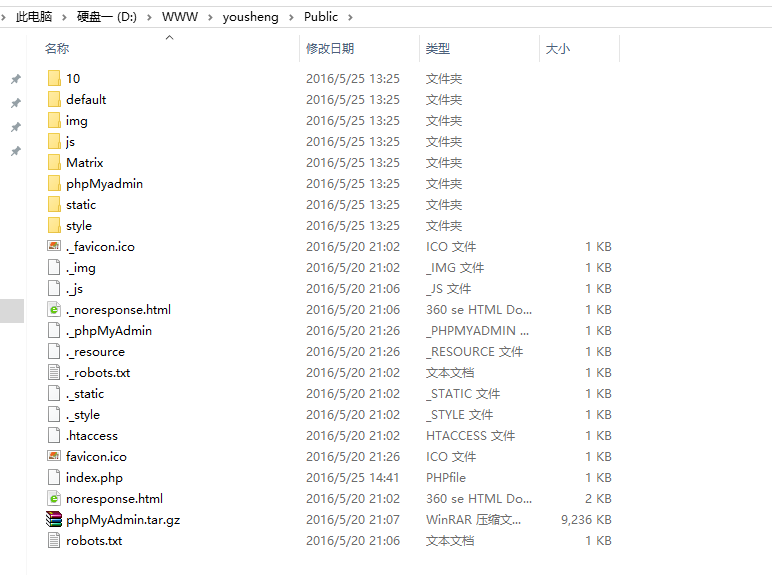Click the icon of the folder named 10
This screenshot has width=772, height=575.
tap(54, 79)
